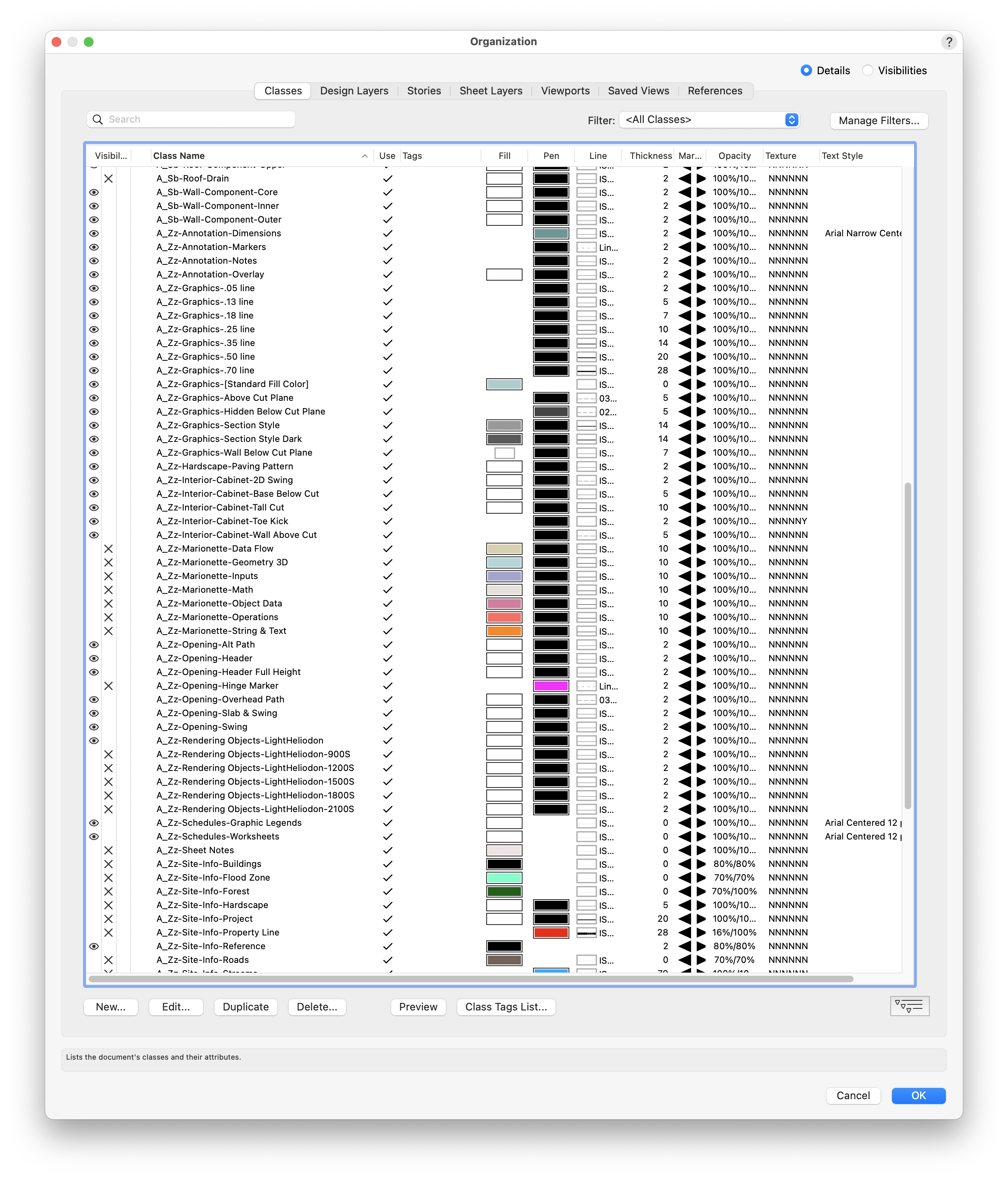Open the Filter All Classes dropdown
The width and height of the screenshot is (1008, 1179).
tap(709, 119)
